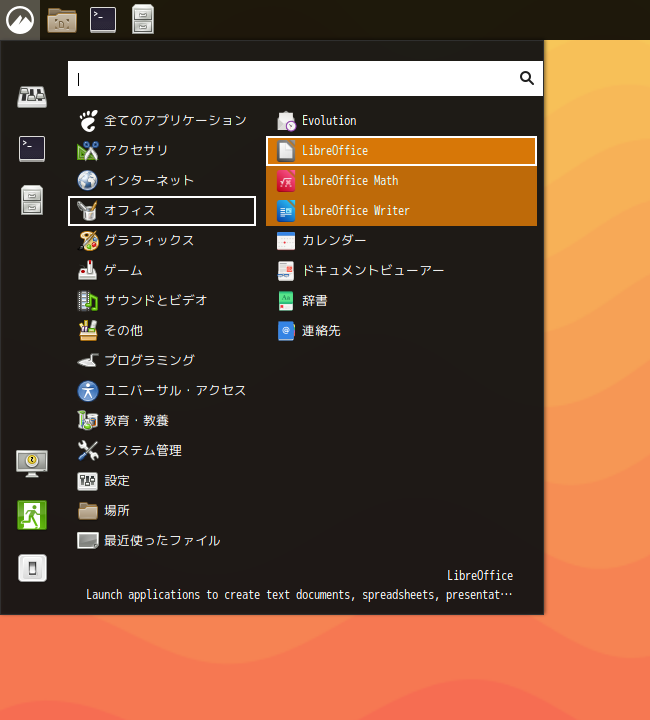Open the 教育・教養 category

click(x=162, y=421)
